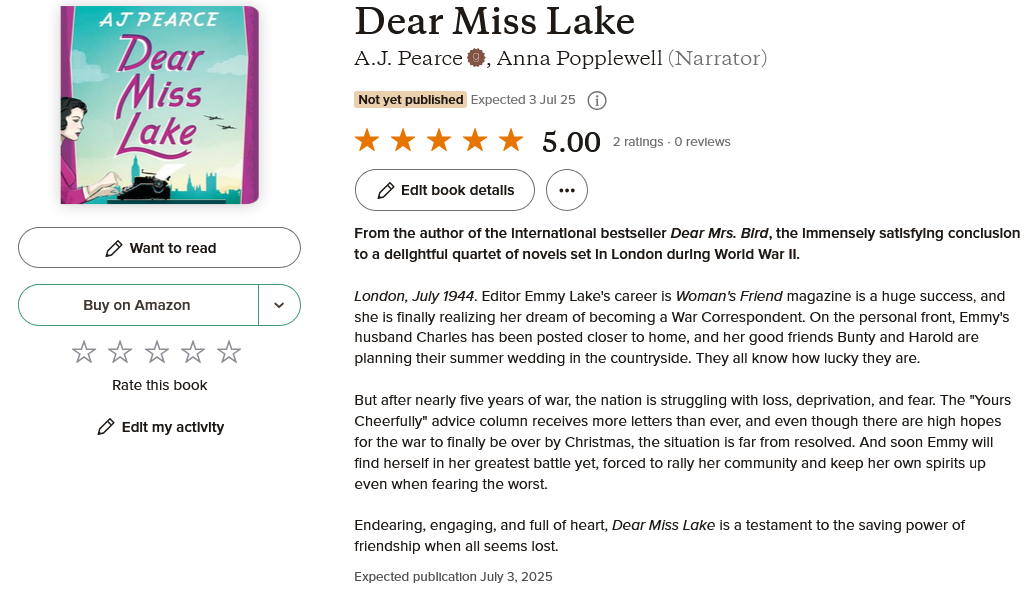Open more actions from the ellipsis button
The height and width of the screenshot is (600, 1035).
pos(567,190)
